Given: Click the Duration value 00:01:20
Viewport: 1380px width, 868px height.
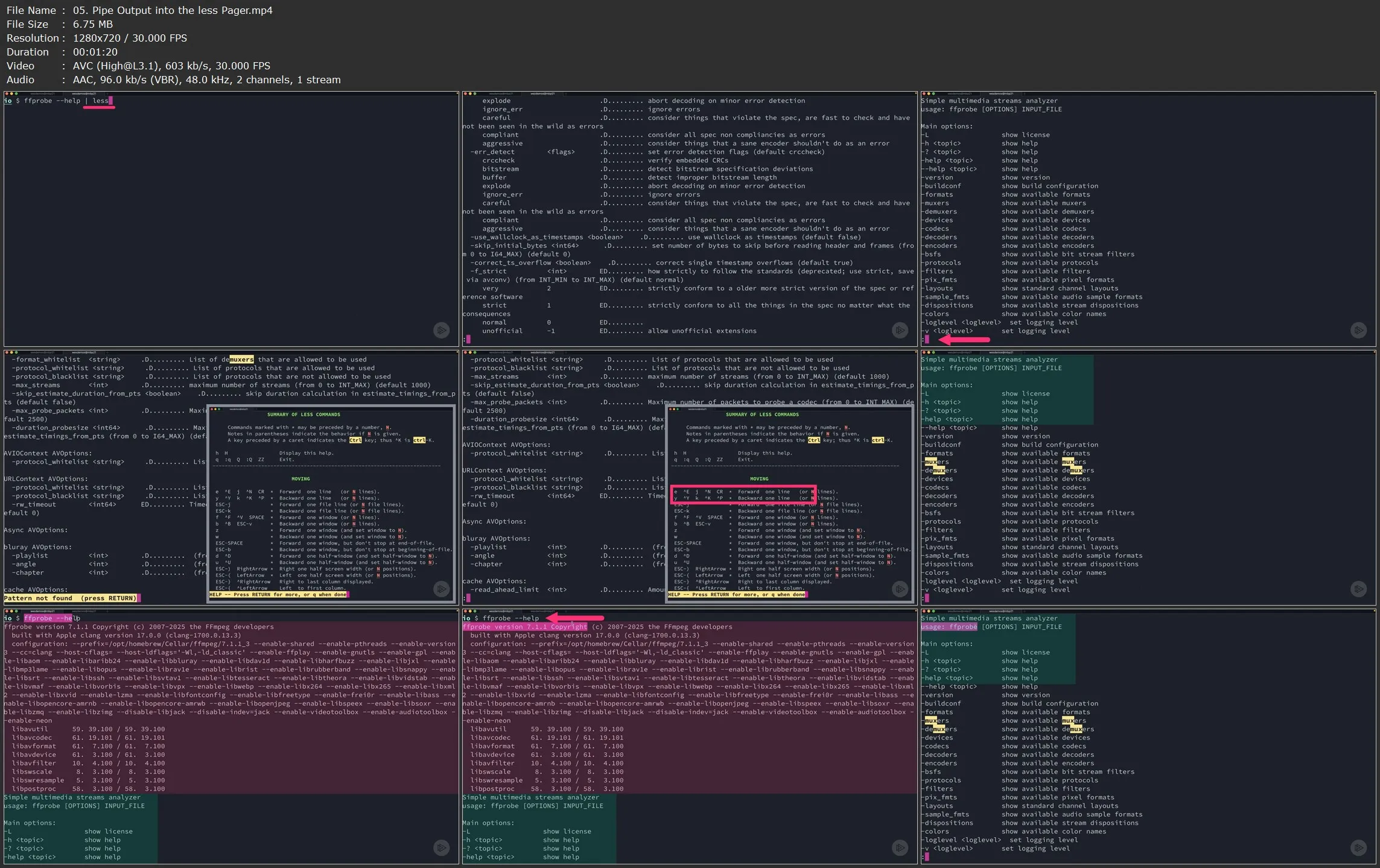Looking at the screenshot, I should click(95, 52).
